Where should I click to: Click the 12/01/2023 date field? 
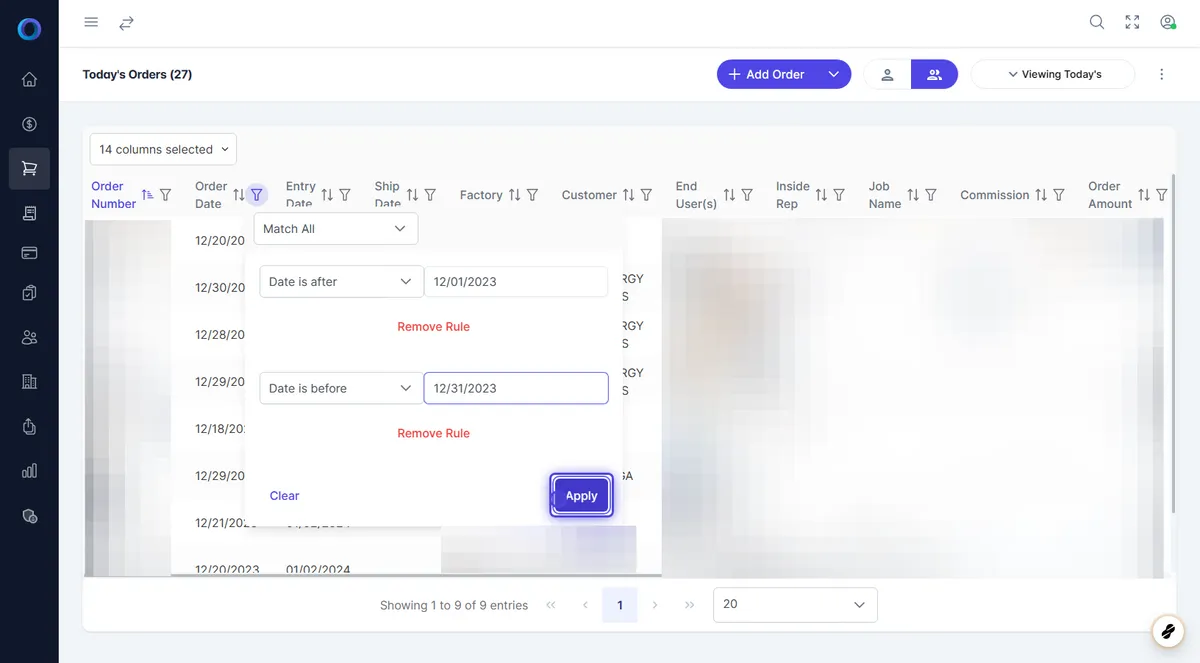[x=516, y=282]
